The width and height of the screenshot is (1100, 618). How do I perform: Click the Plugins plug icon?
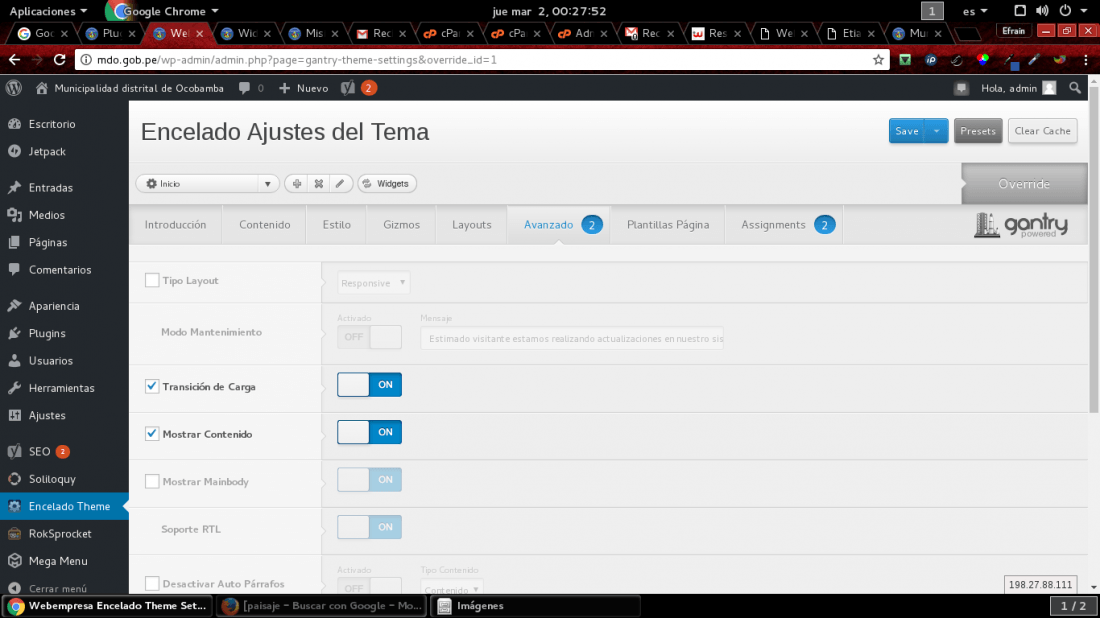click(x=14, y=333)
